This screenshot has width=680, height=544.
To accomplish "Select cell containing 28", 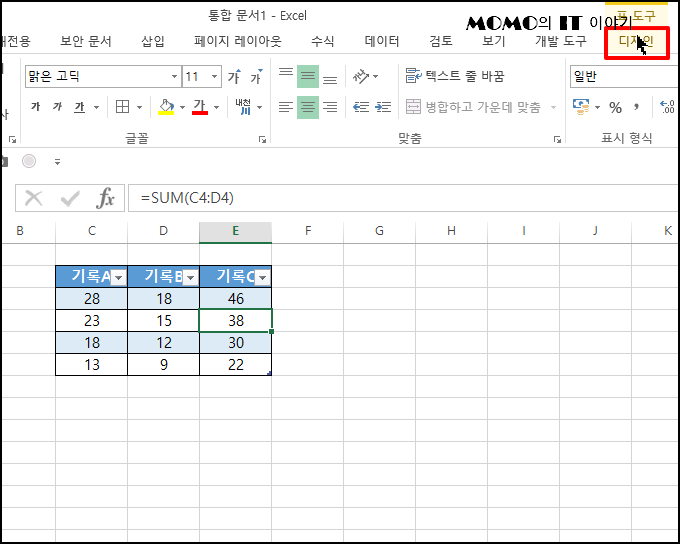I will [x=92, y=298].
